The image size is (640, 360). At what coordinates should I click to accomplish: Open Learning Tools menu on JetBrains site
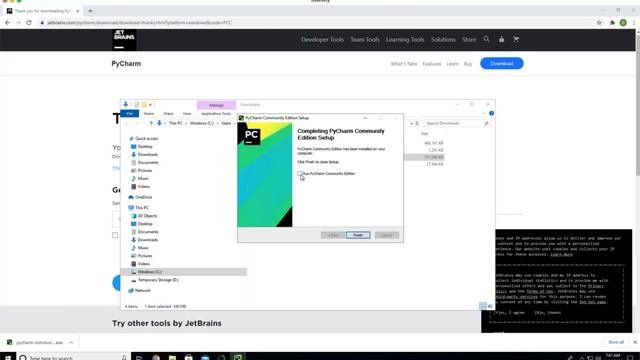pyautogui.click(x=405, y=40)
